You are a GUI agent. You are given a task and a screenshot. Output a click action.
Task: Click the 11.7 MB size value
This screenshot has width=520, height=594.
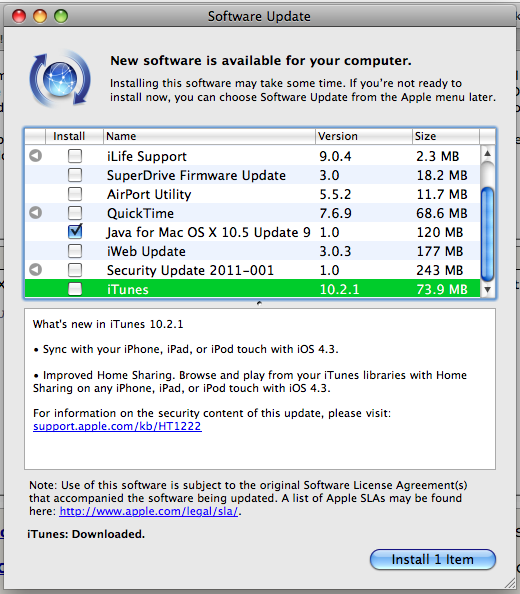point(442,194)
